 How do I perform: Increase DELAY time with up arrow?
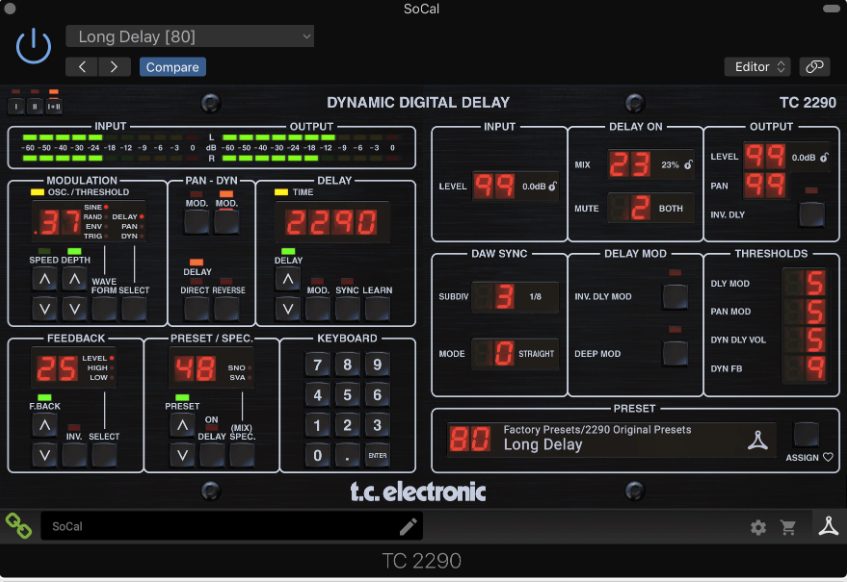pos(288,279)
